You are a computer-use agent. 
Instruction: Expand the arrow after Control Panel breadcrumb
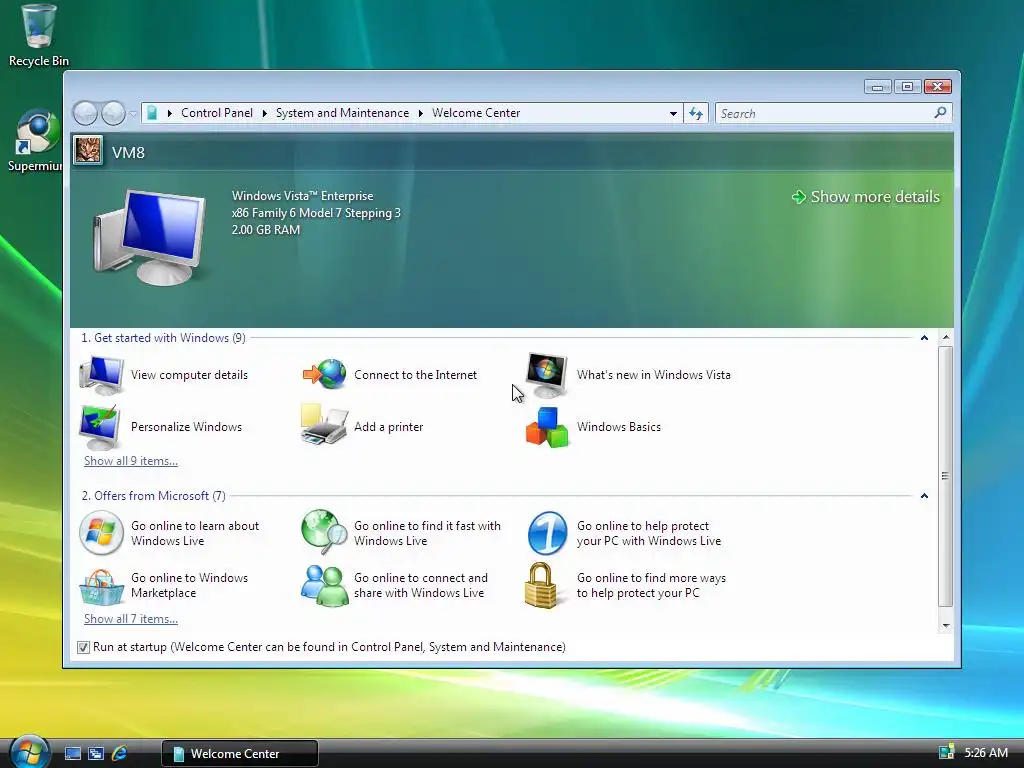click(264, 114)
